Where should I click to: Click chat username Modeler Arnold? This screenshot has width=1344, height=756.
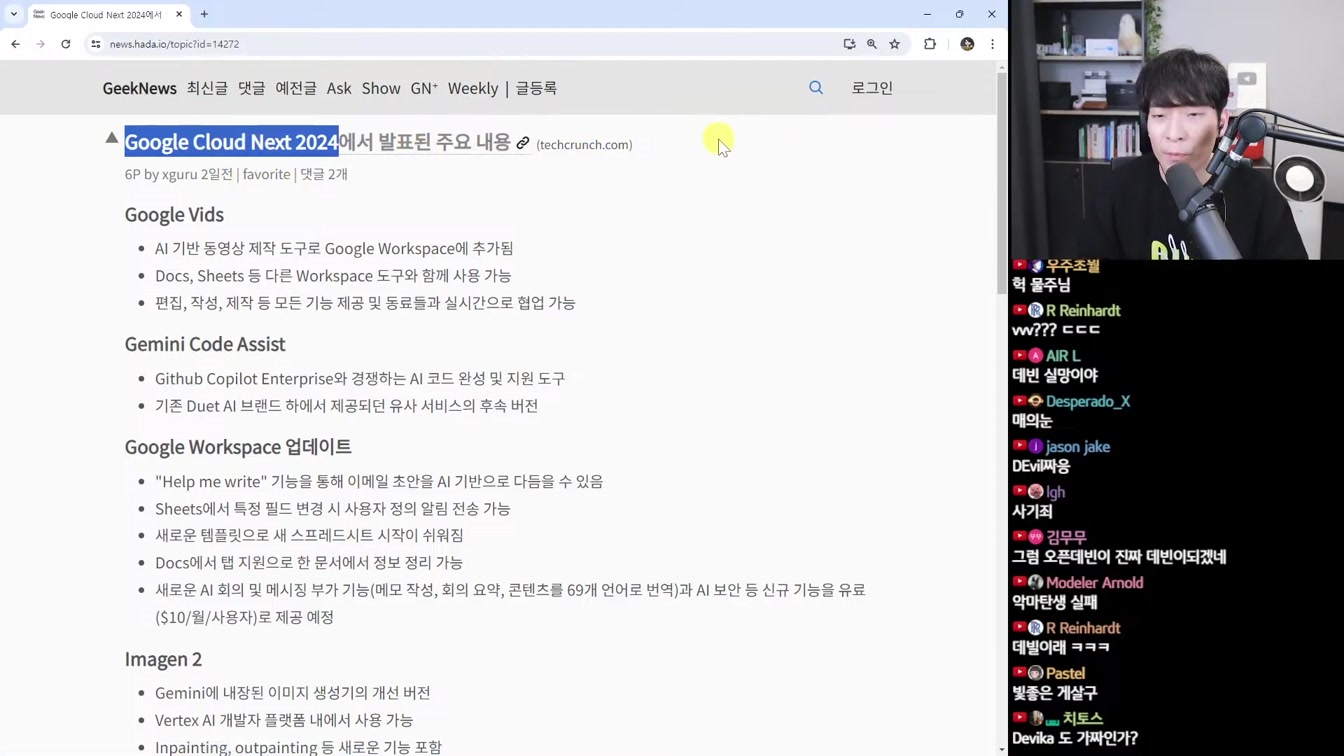[x=1094, y=583]
